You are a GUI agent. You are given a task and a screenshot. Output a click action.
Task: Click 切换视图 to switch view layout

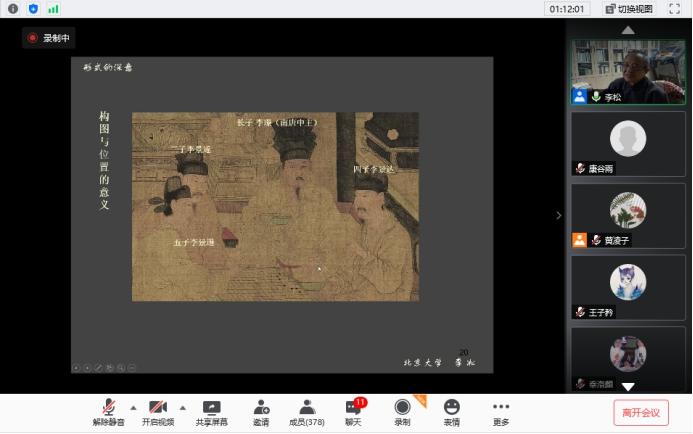(x=627, y=9)
